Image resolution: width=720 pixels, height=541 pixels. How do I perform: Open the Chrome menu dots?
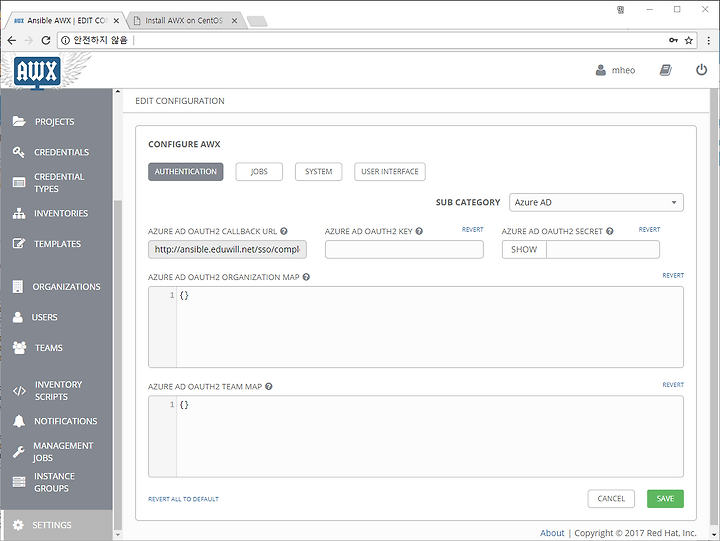[709, 40]
